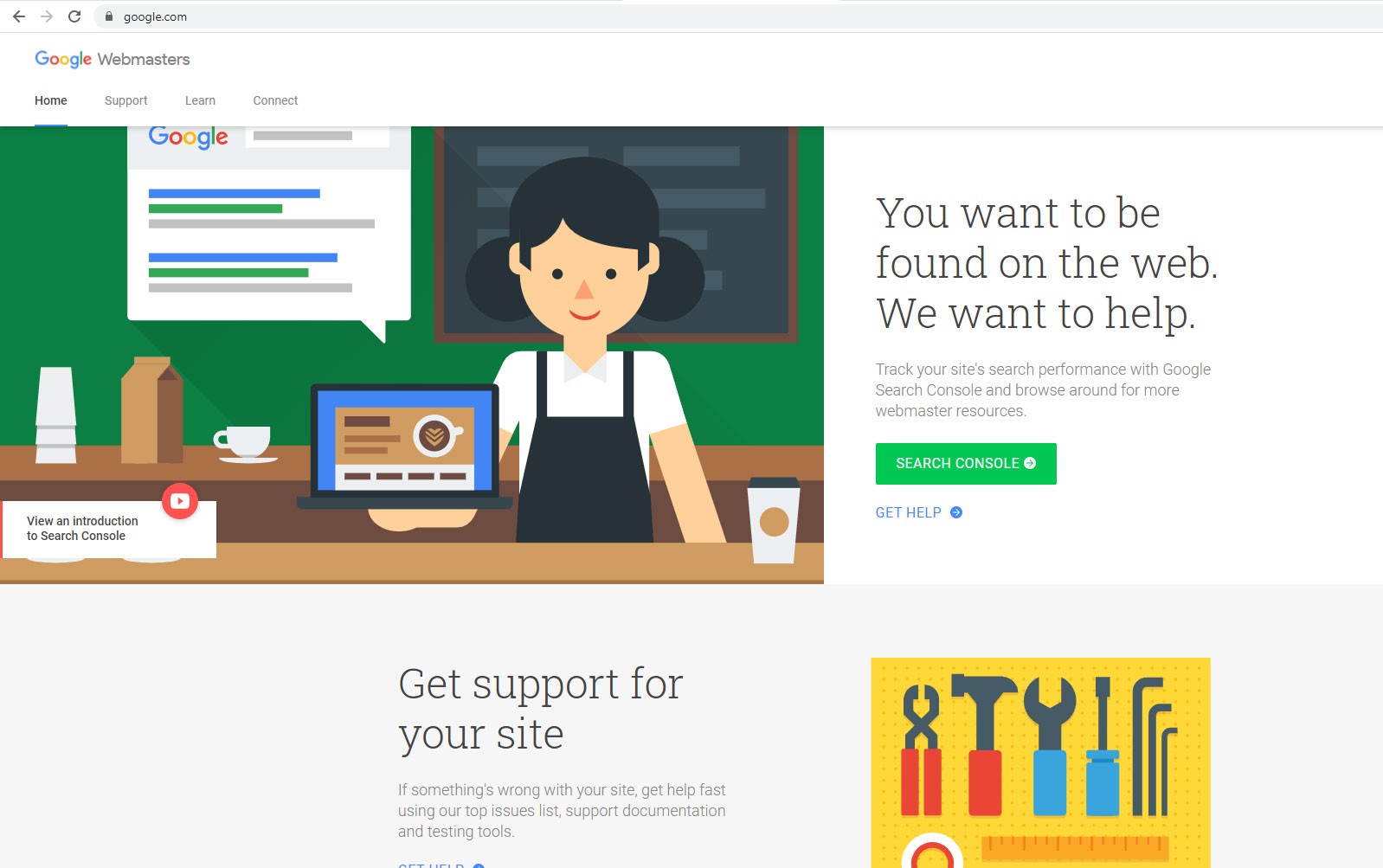Viewport: 1383px width, 868px height.
Task: Click the barista illustration banner
Action: pos(412,355)
